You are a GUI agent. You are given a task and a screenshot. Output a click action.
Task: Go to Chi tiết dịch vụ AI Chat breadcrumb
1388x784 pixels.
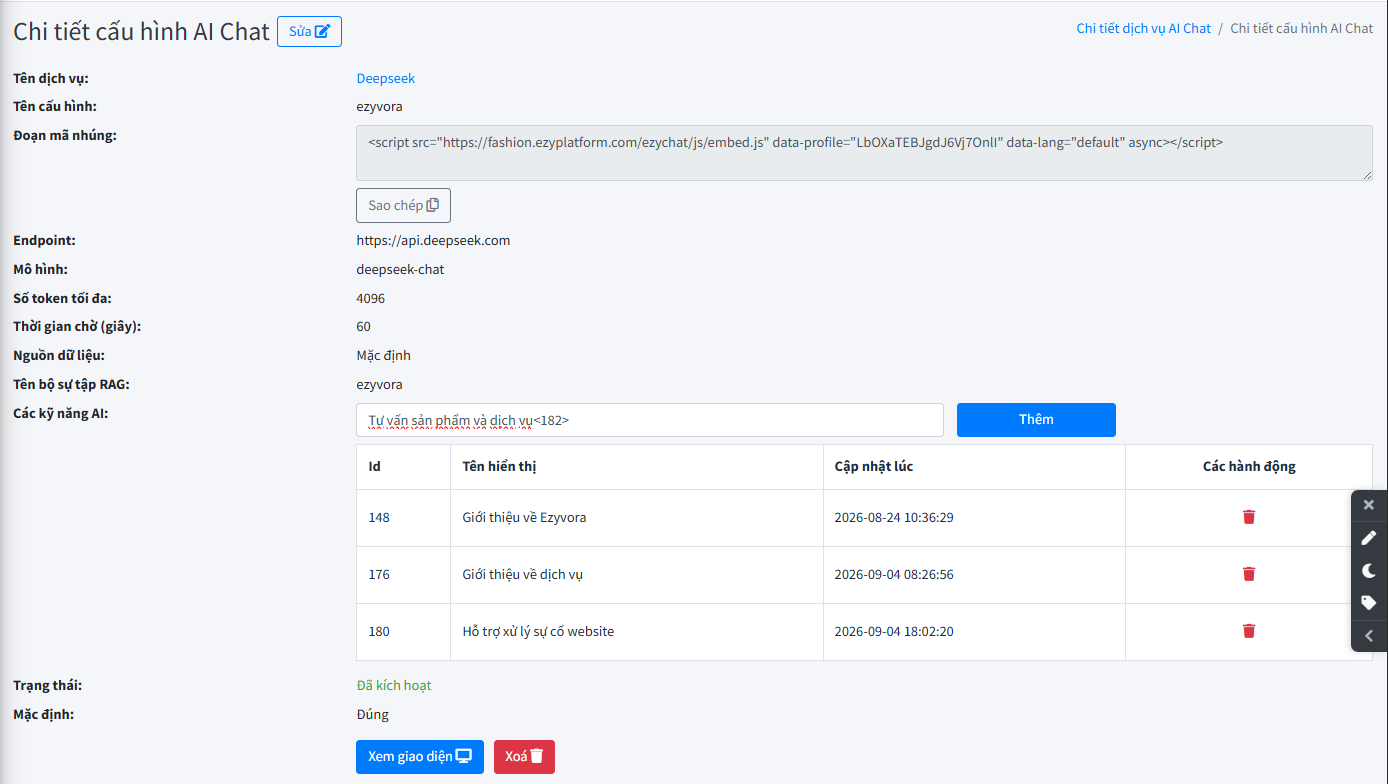[1143, 28]
